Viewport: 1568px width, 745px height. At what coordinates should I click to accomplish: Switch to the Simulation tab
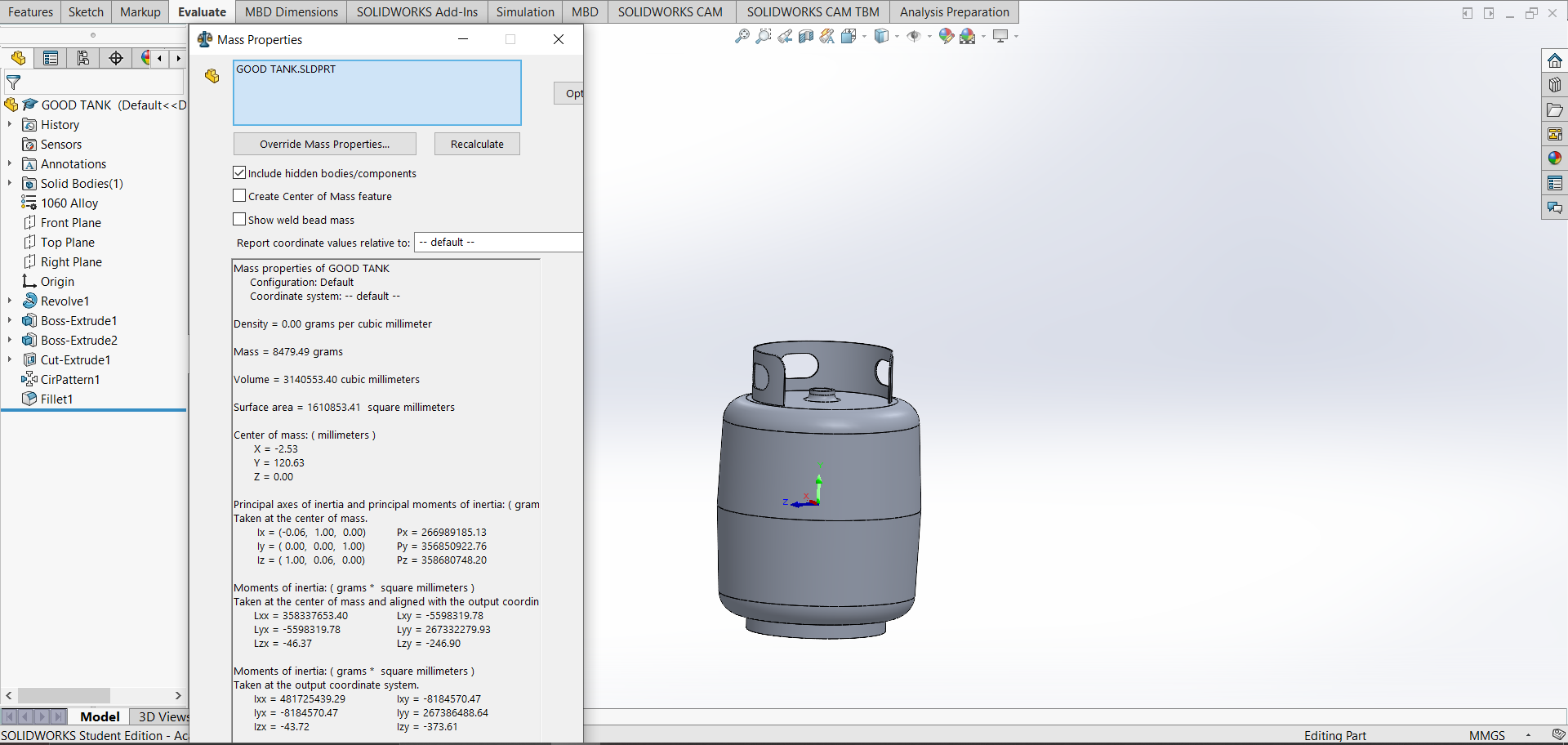(525, 11)
